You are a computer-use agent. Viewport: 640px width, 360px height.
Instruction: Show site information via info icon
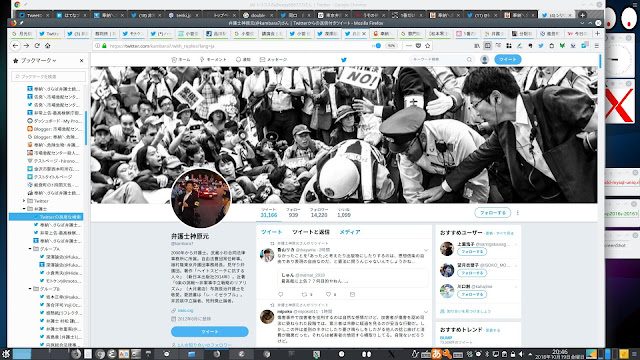(98, 46)
